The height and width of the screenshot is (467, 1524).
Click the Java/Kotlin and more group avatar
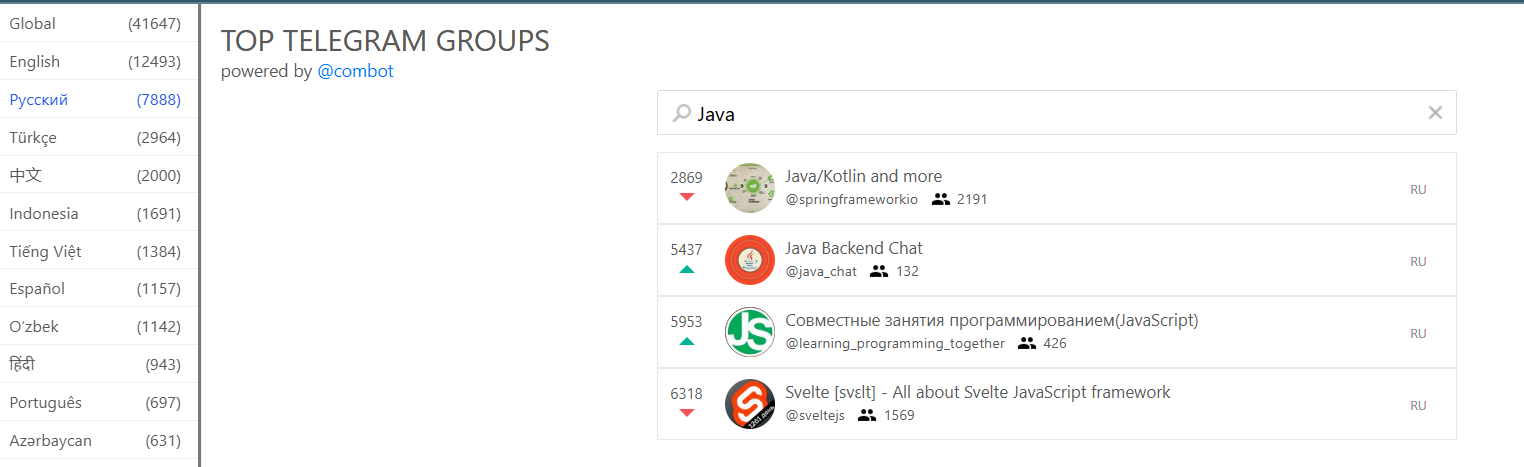tap(749, 188)
